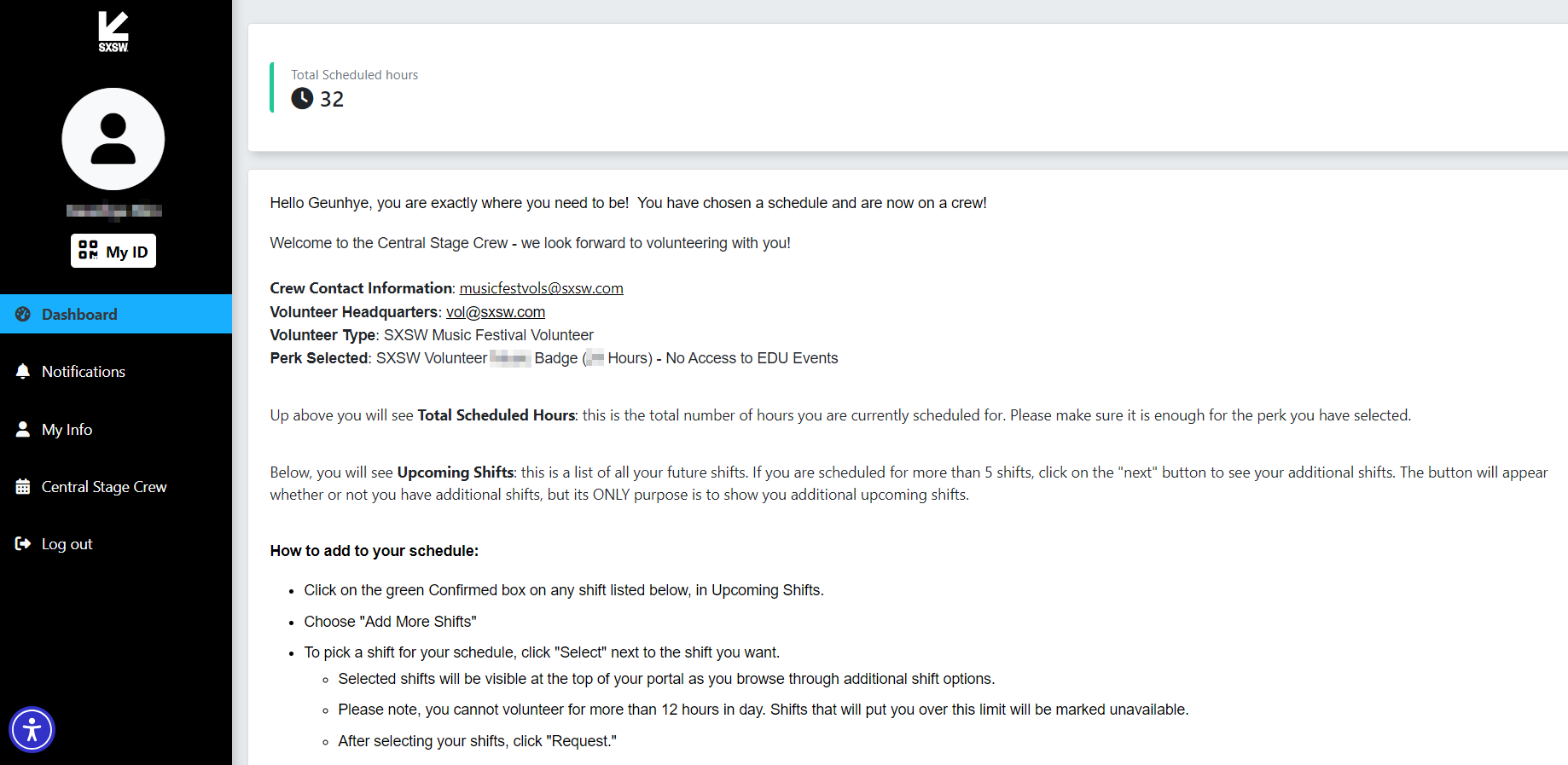Viewport: 1568px width, 765px height.
Task: Click the 'To pick a shift for your schedule' bullet
Action: [543, 652]
